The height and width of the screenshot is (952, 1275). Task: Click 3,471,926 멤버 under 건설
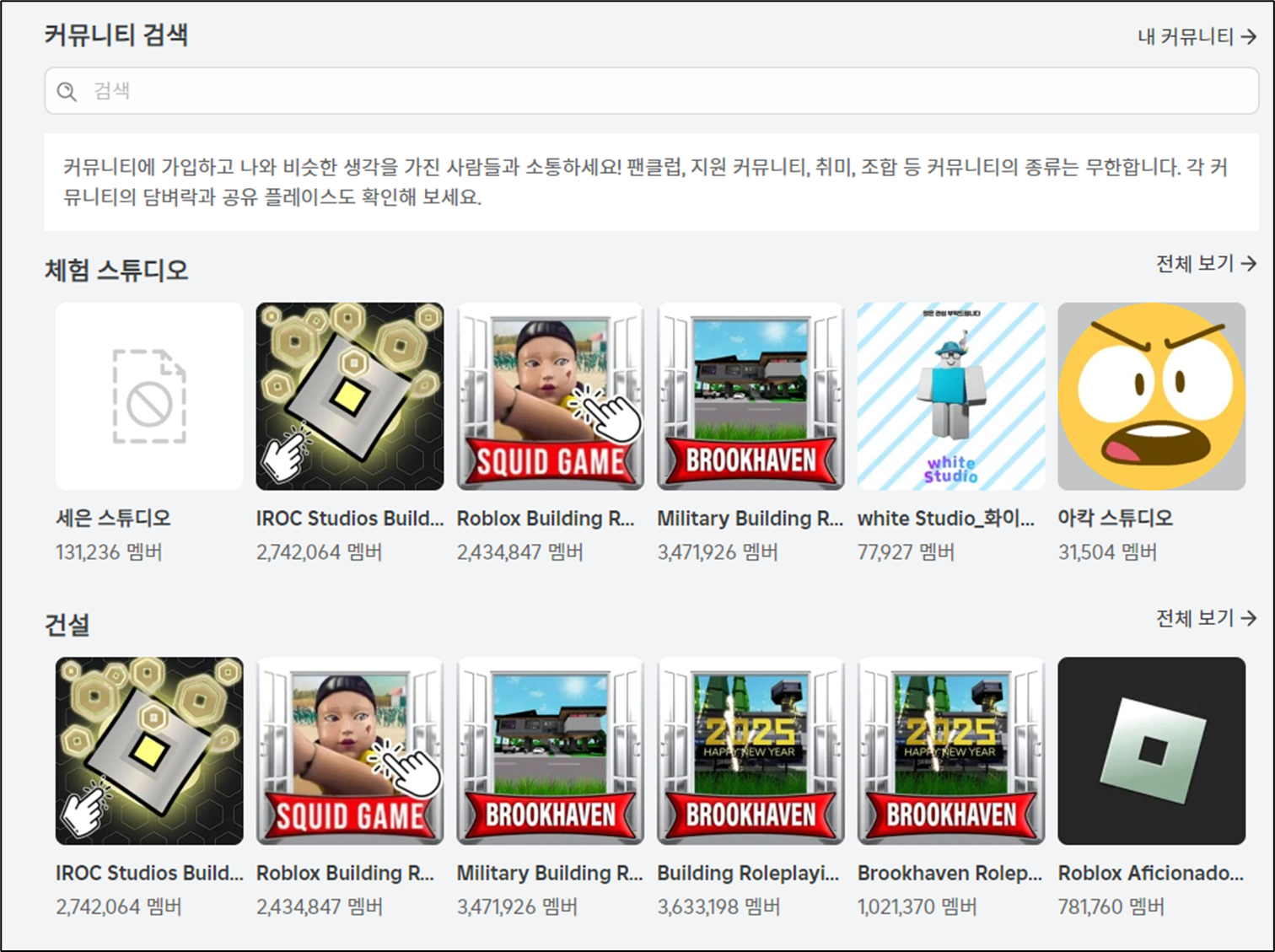[x=518, y=907]
